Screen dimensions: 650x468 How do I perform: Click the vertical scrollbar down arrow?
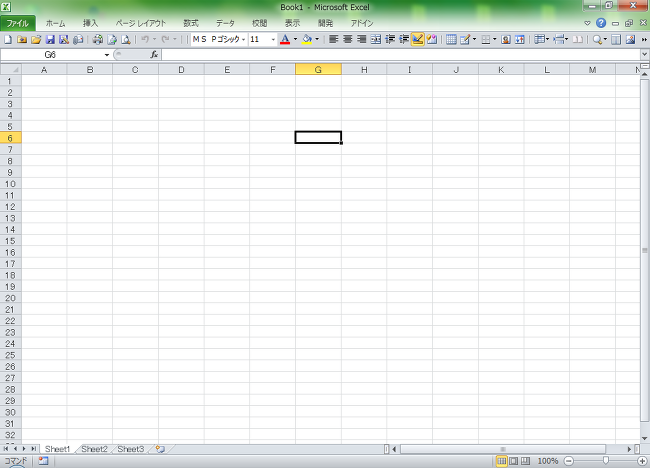coord(645,438)
